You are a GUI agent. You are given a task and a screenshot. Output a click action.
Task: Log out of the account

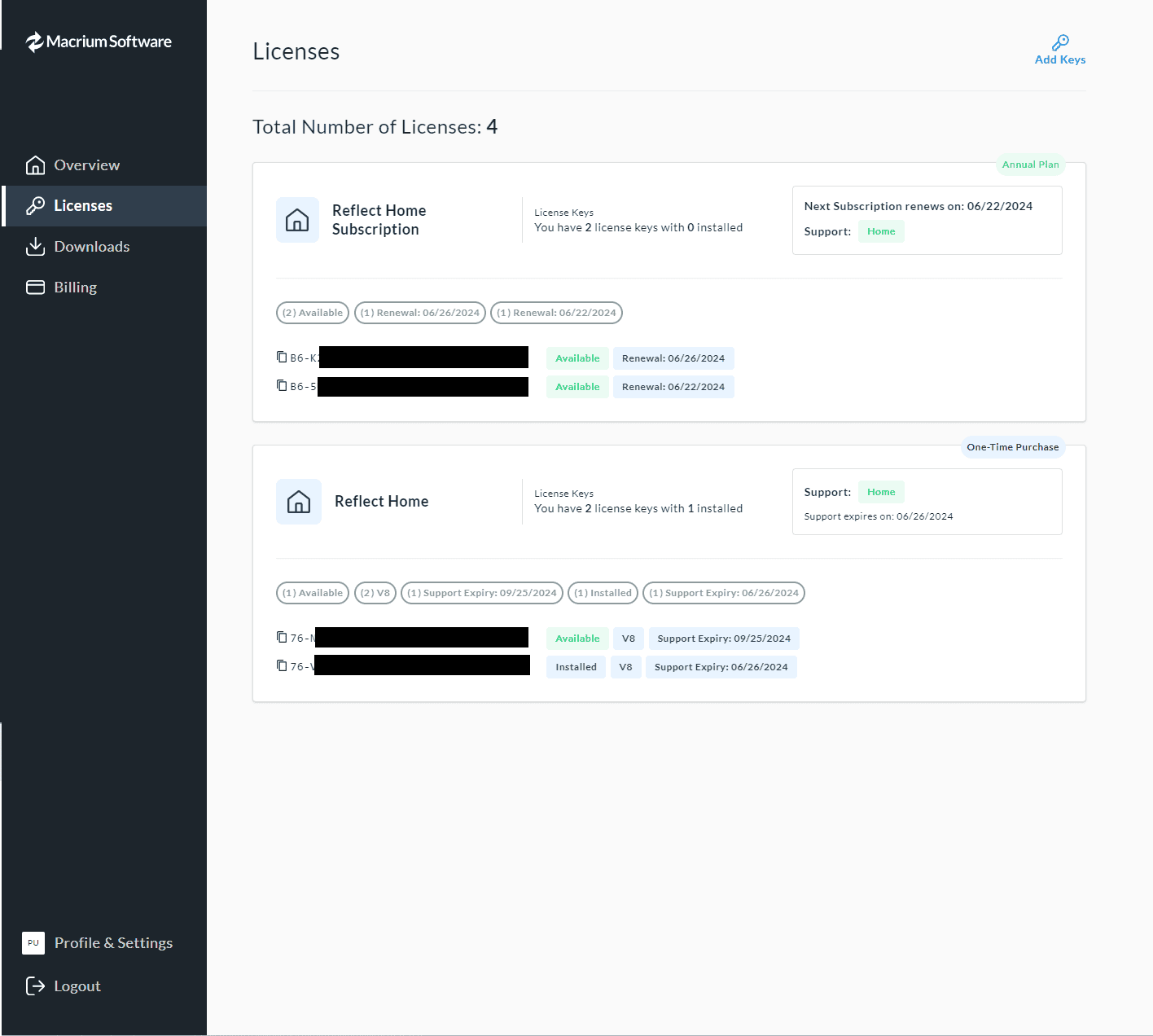coord(77,986)
